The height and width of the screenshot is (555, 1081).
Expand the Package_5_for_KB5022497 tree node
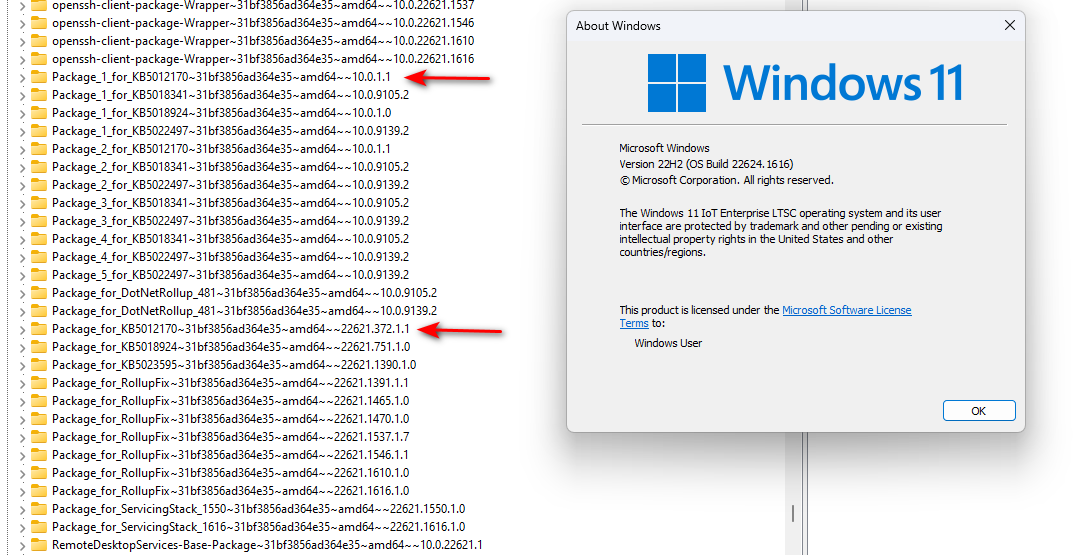coord(22,275)
